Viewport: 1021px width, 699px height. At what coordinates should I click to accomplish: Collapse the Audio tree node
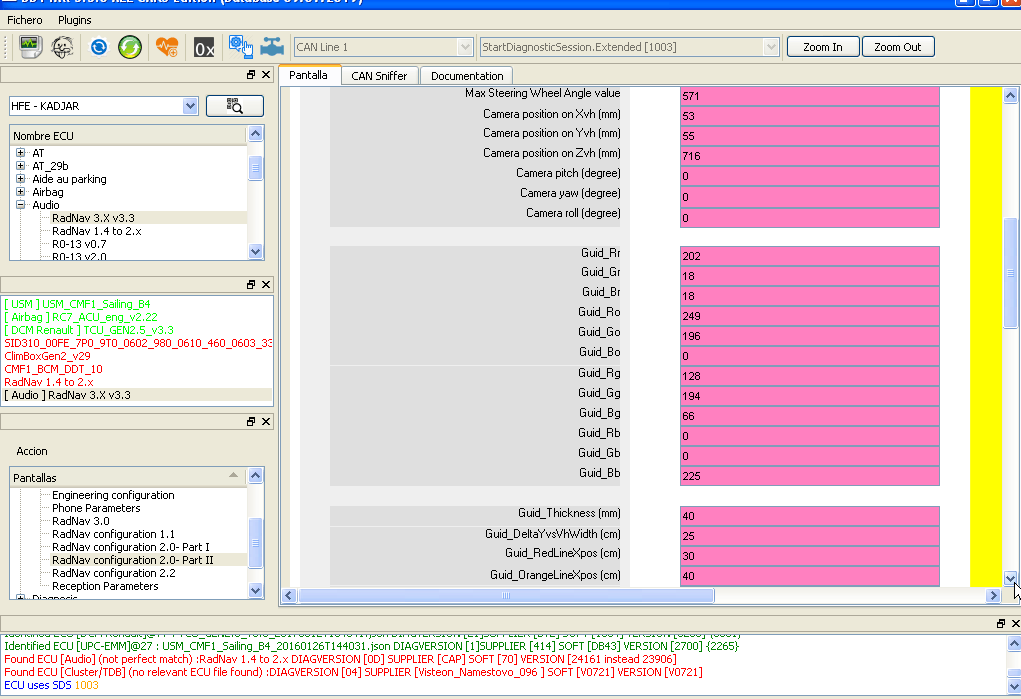[20, 205]
